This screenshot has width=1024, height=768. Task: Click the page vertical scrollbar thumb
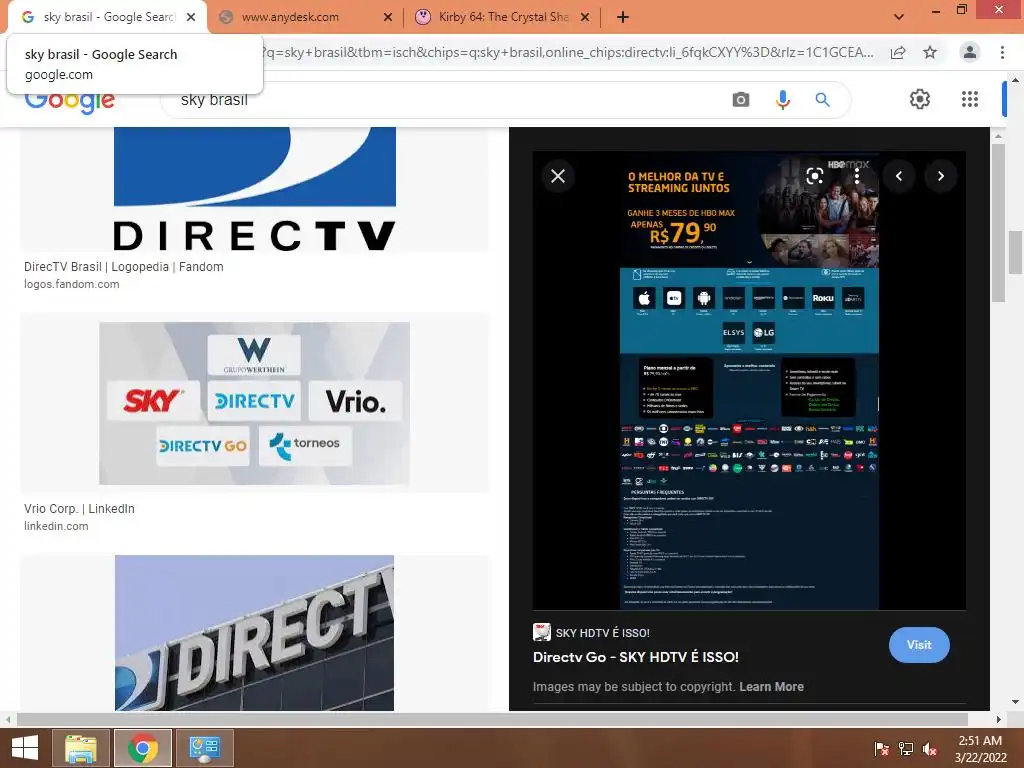pos(1016,253)
